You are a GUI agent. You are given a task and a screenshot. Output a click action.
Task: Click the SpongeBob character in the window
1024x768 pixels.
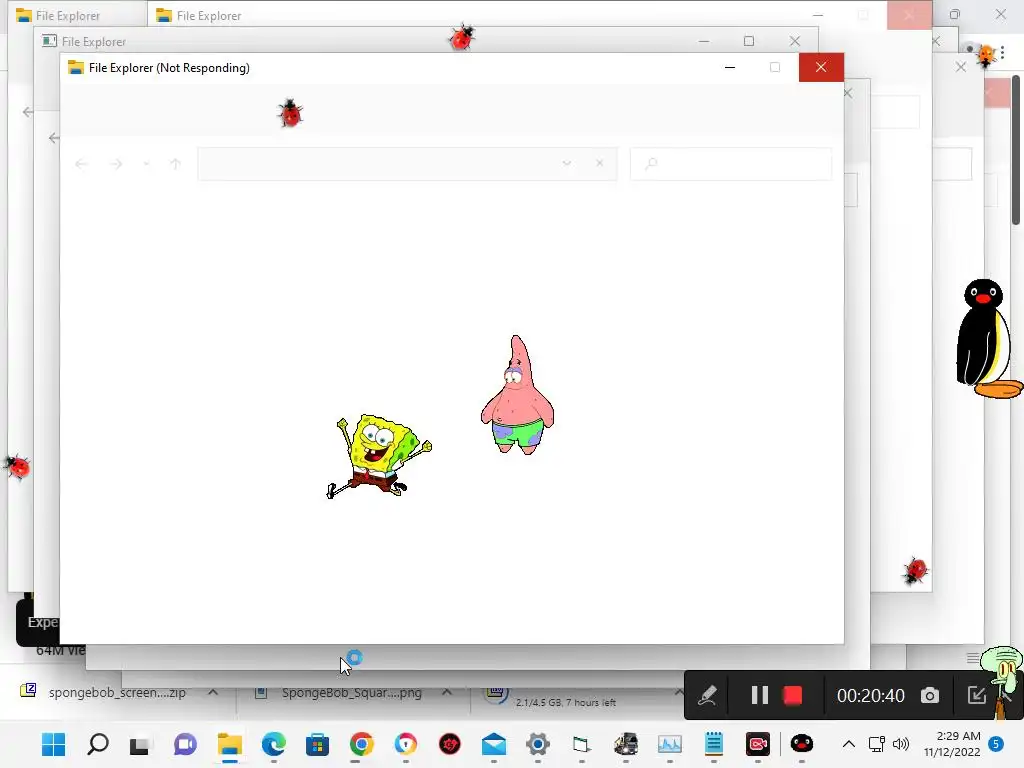pyautogui.click(x=378, y=456)
